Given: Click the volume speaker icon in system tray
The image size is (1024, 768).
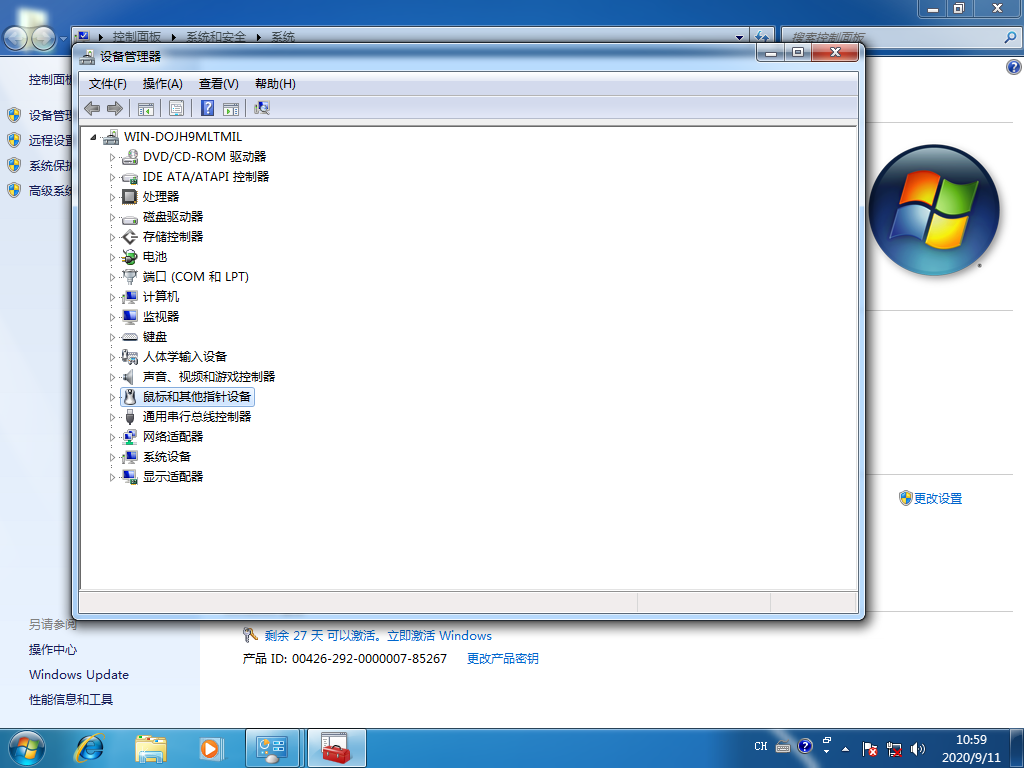Looking at the screenshot, I should 918,748.
